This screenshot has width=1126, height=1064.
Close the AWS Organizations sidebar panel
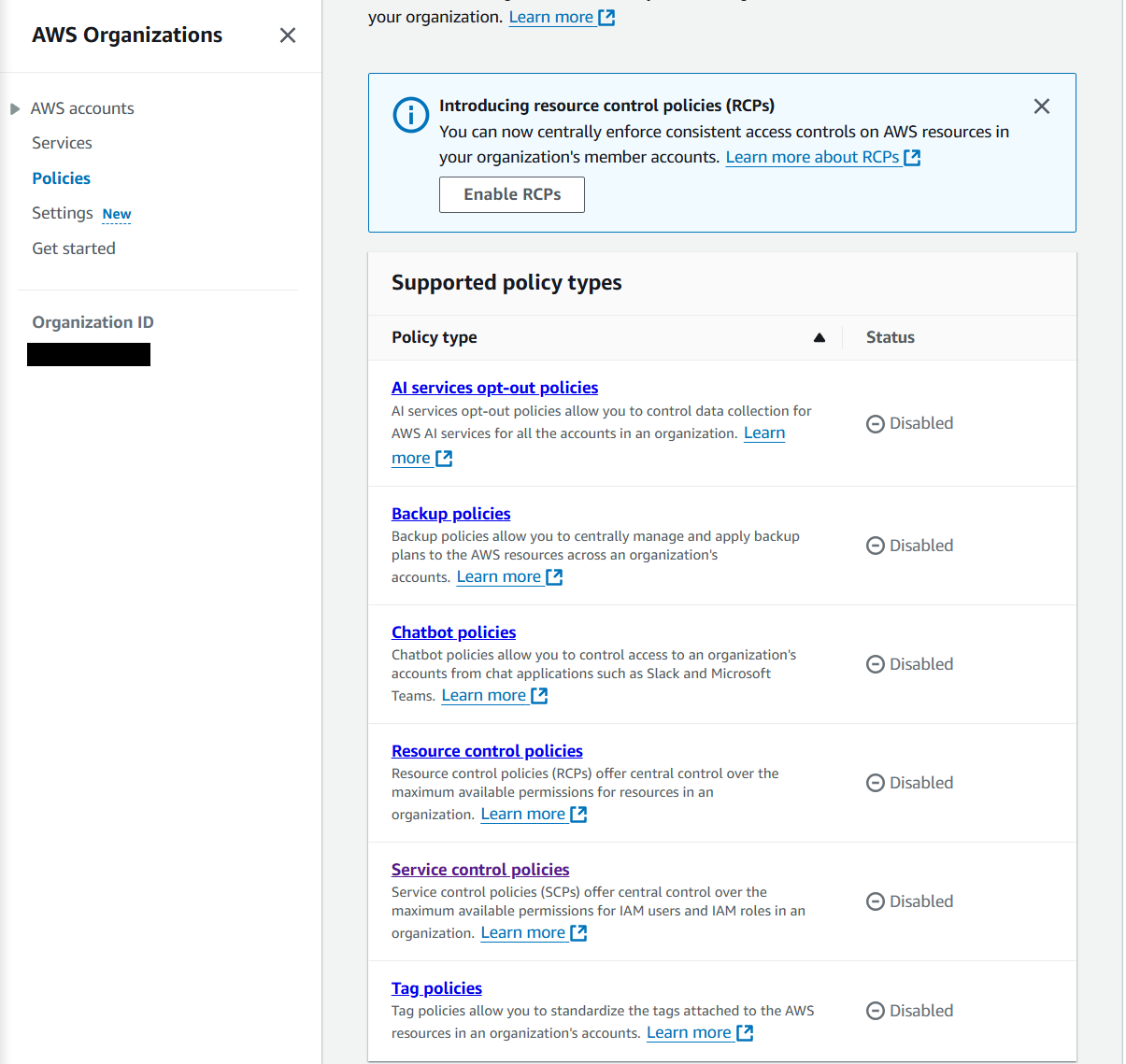tap(288, 35)
